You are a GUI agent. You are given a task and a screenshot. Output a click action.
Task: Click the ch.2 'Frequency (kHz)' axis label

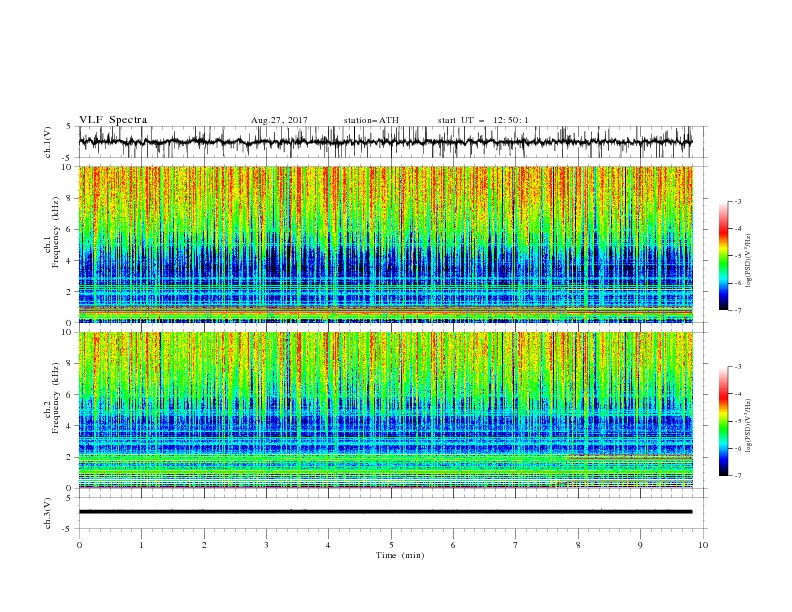pos(55,398)
